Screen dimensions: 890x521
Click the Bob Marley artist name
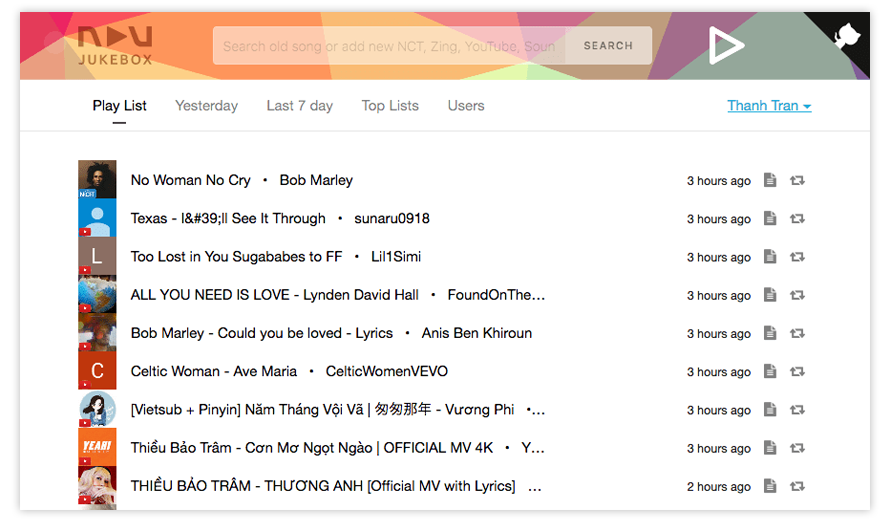(316, 180)
